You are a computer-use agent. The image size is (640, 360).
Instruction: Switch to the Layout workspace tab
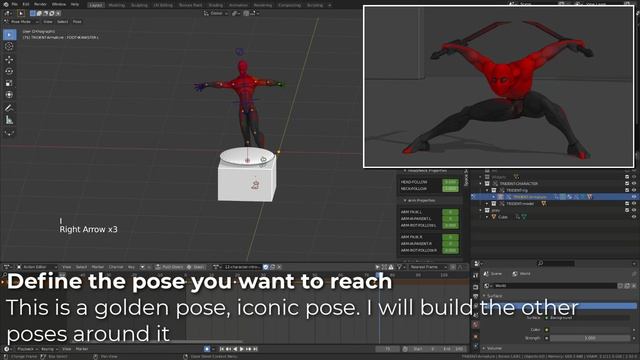(x=96, y=5)
